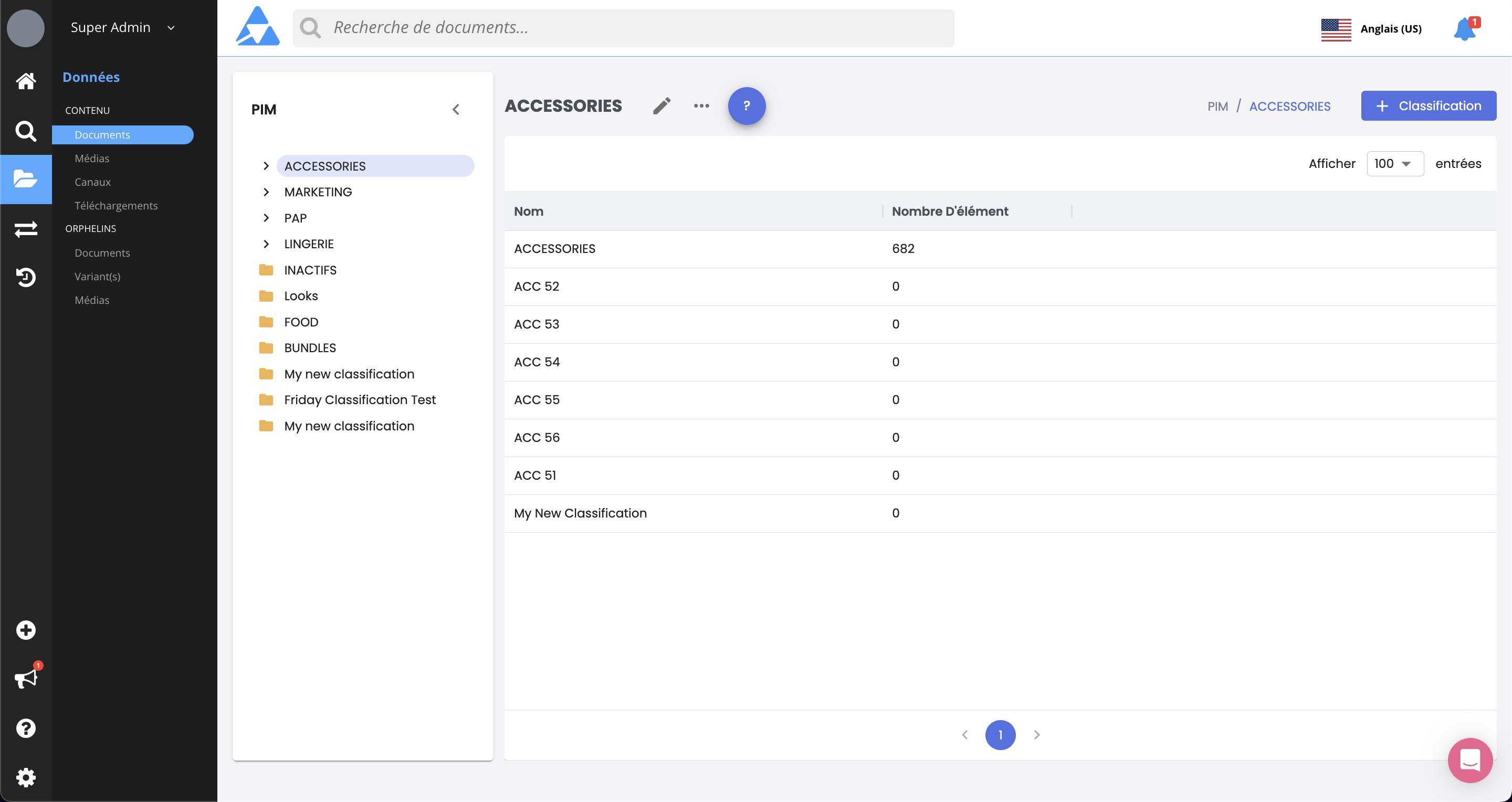Collapse the PIM panel with chevron

(x=456, y=109)
